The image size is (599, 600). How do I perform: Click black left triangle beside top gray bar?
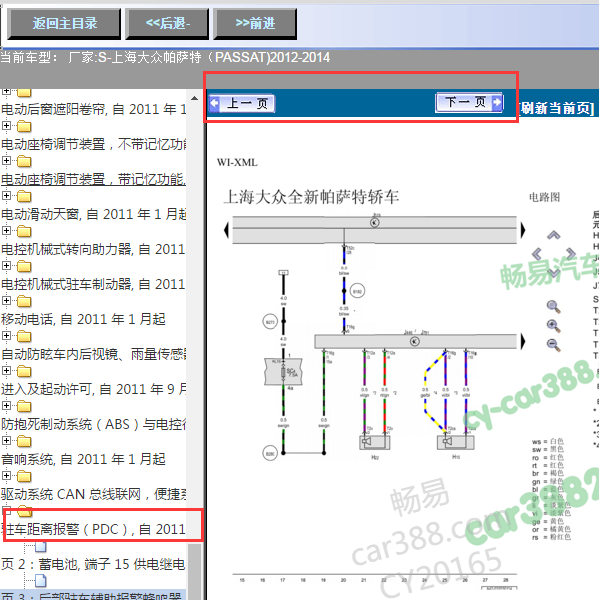[226, 230]
